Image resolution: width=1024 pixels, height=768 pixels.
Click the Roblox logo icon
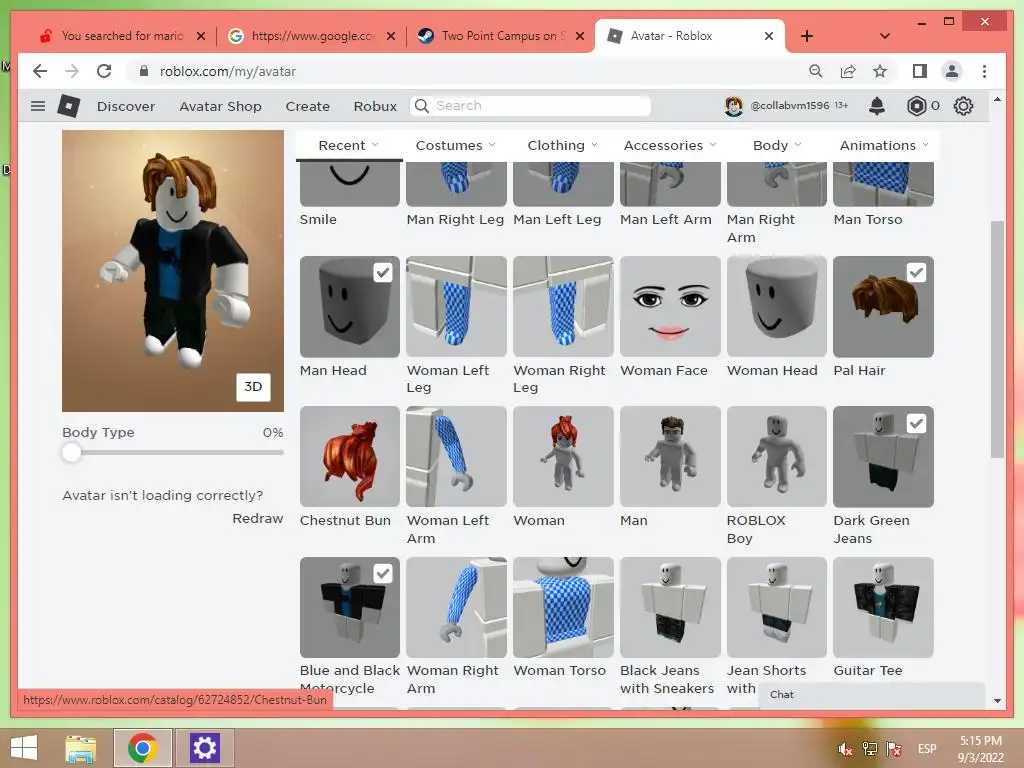coord(69,106)
